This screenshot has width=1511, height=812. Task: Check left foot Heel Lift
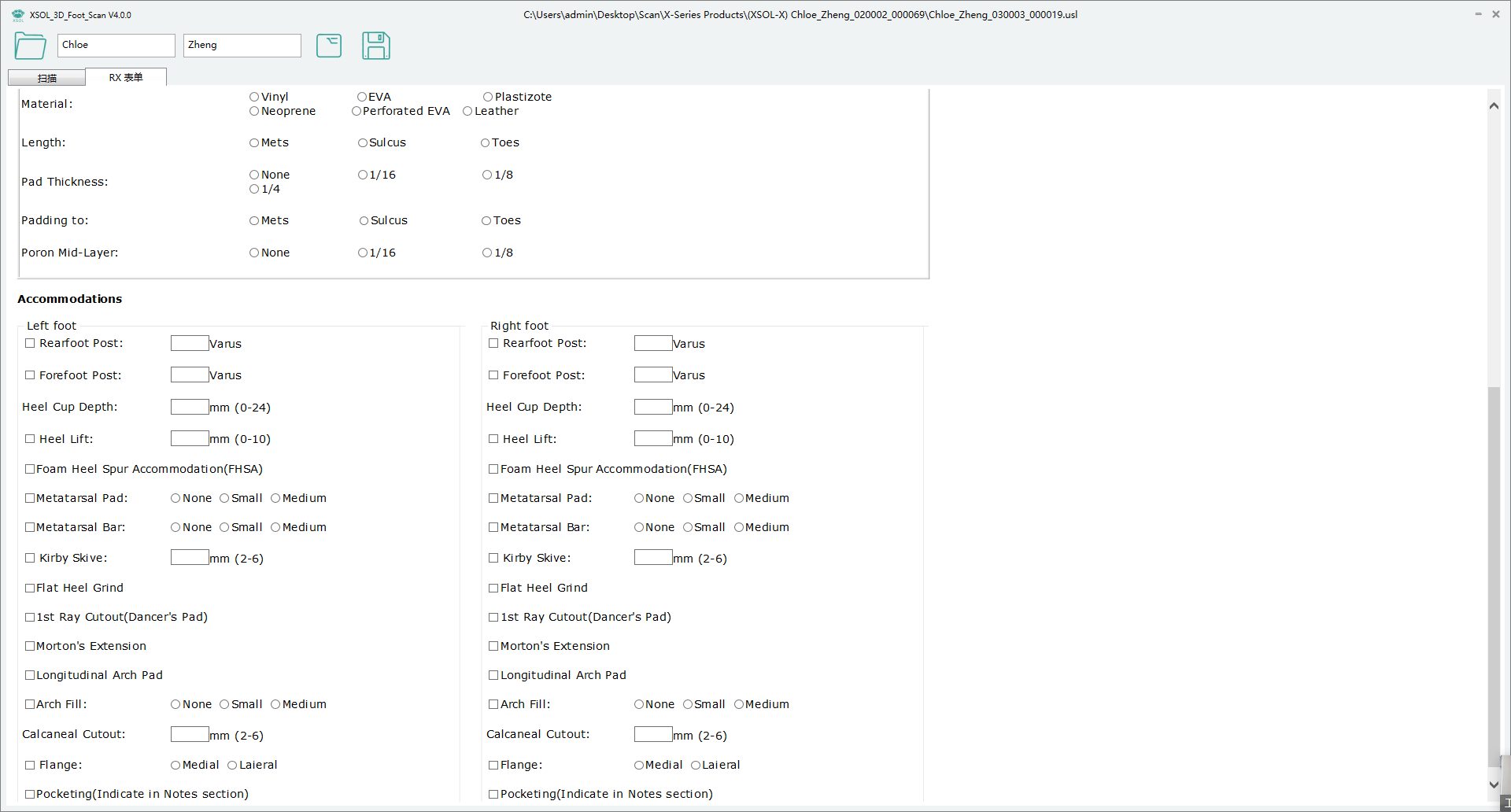[30, 439]
